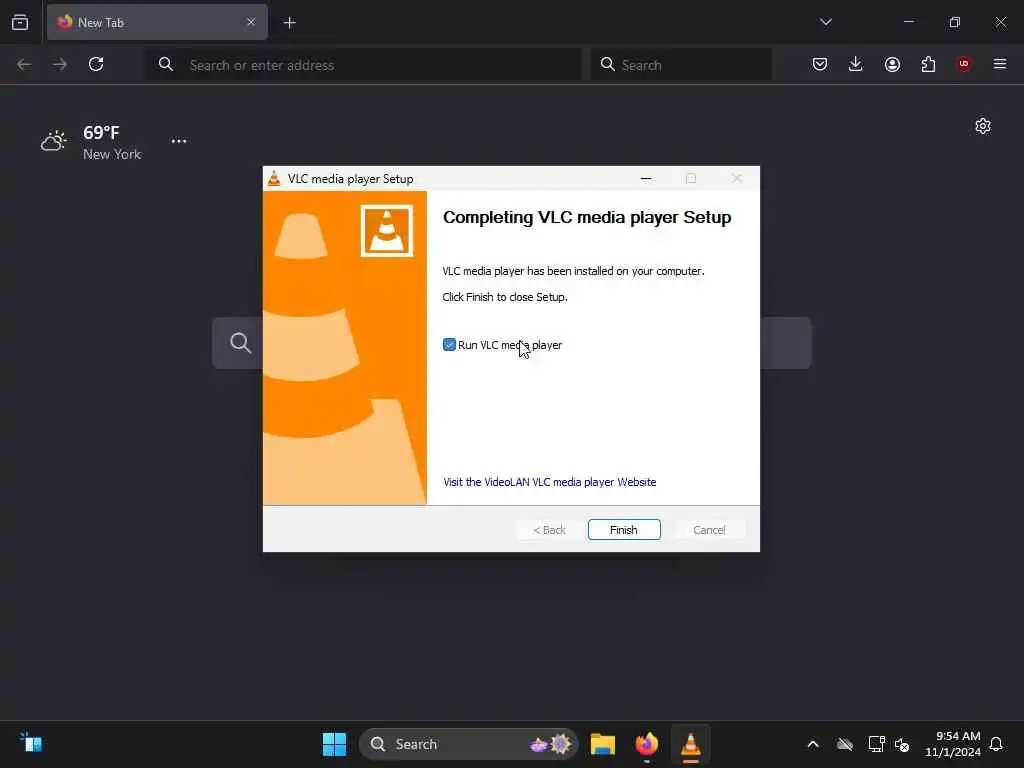Select the New Tab tab in Firefox
The image size is (1024, 768).
click(157, 22)
